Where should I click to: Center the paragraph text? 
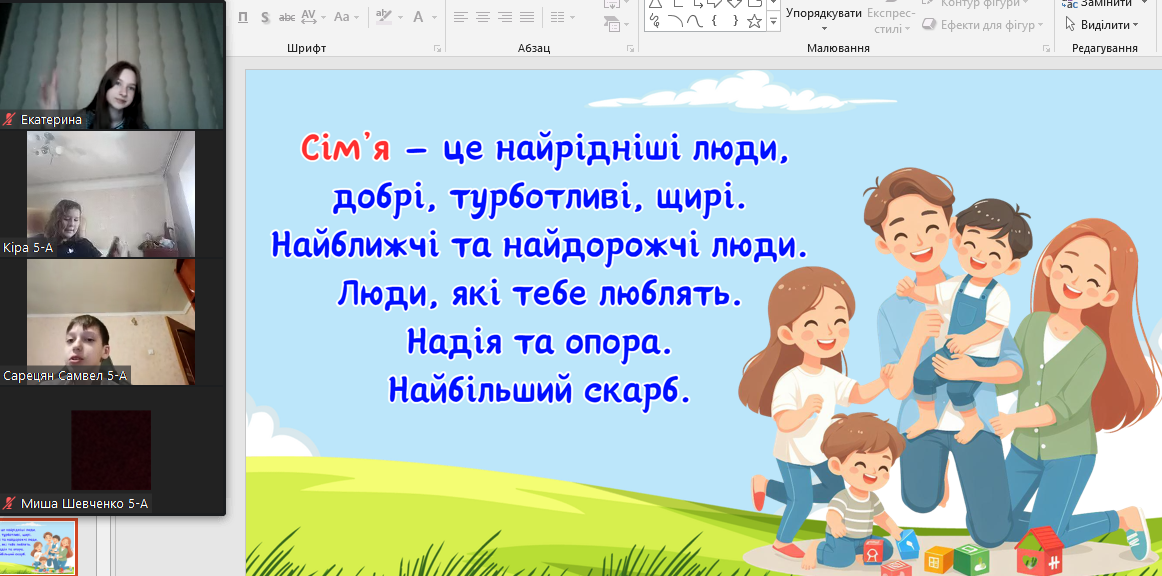[483, 17]
